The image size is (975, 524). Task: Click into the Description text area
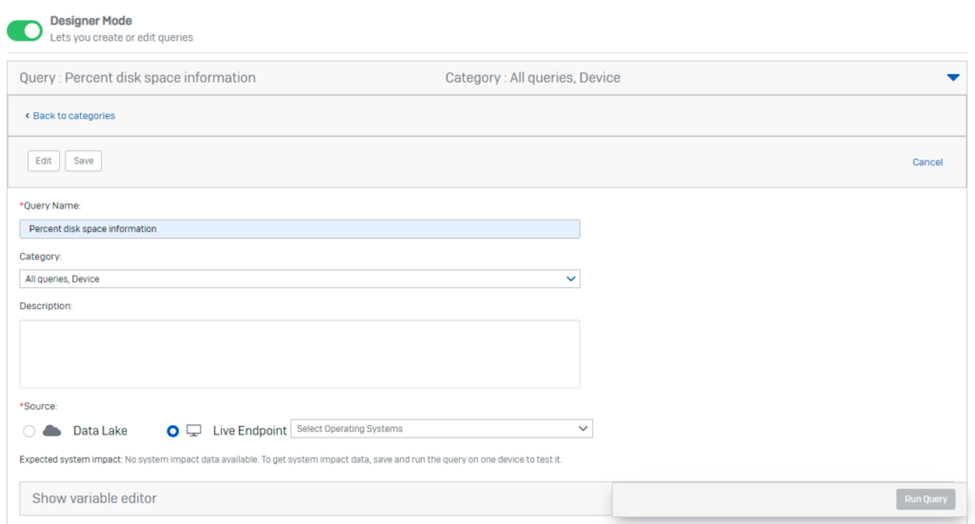[x=300, y=354]
